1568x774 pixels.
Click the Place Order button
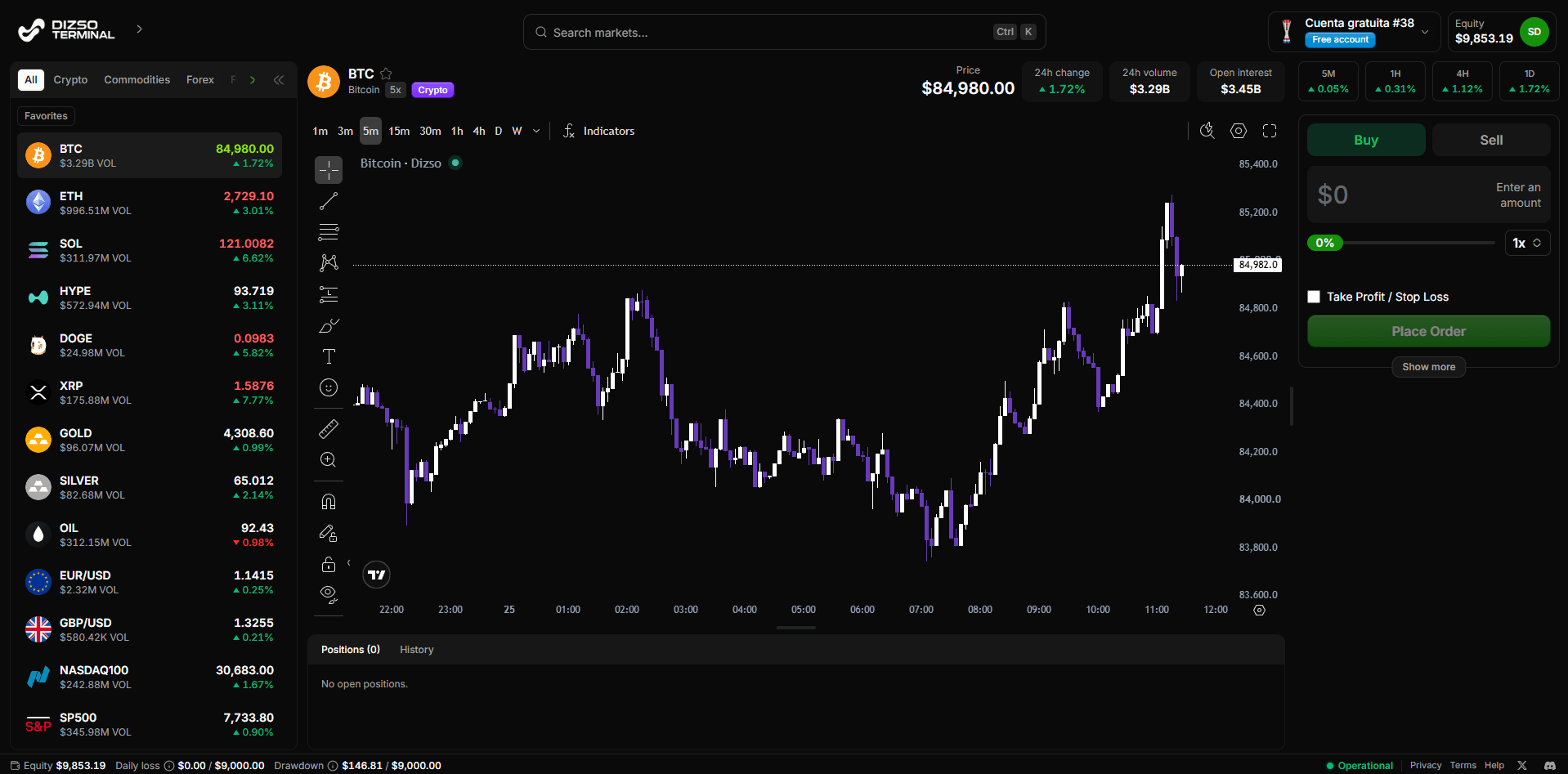(x=1428, y=331)
